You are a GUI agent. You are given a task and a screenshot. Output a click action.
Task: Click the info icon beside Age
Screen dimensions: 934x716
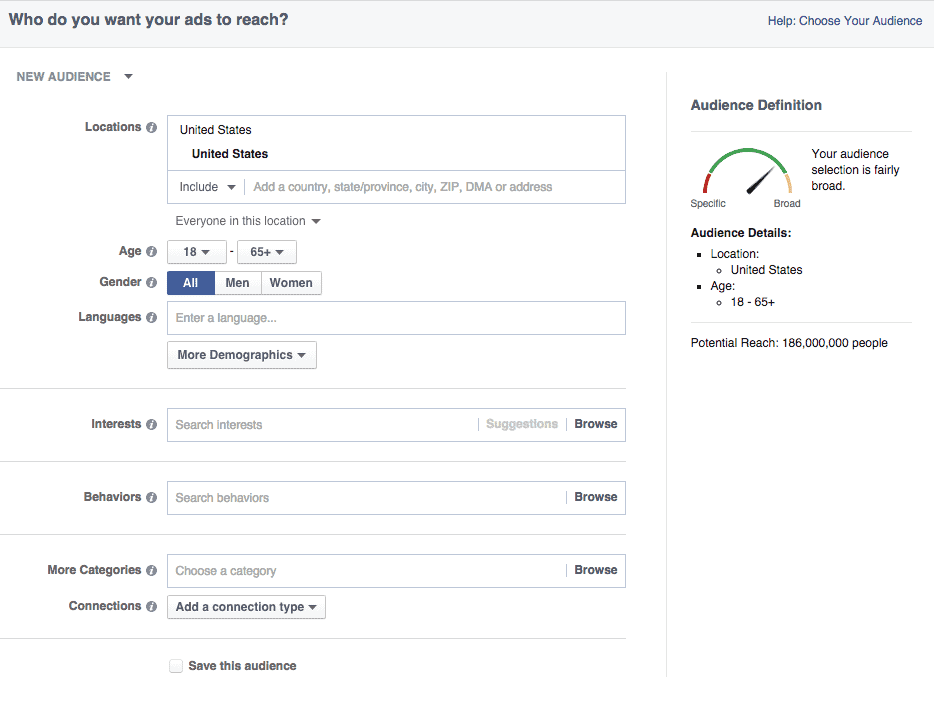click(151, 251)
